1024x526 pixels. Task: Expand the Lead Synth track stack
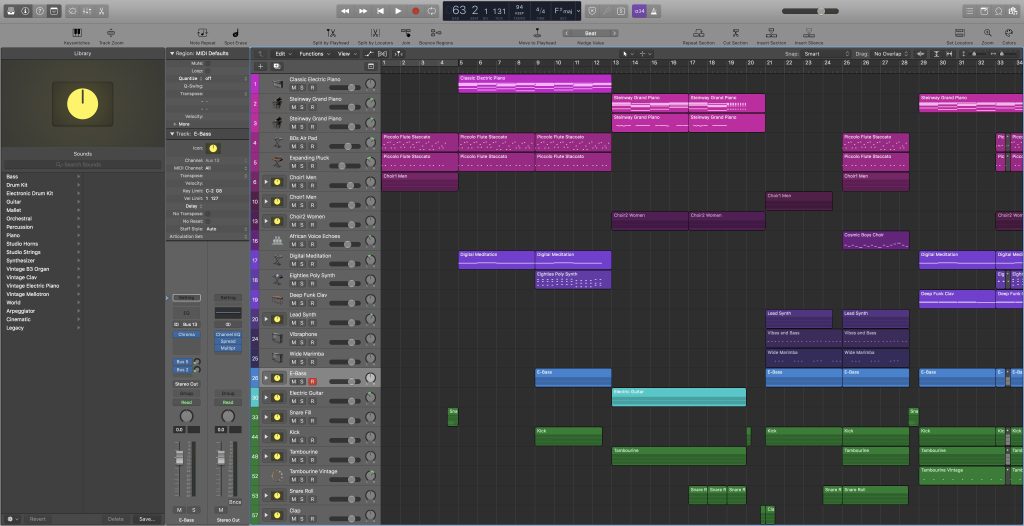266,319
